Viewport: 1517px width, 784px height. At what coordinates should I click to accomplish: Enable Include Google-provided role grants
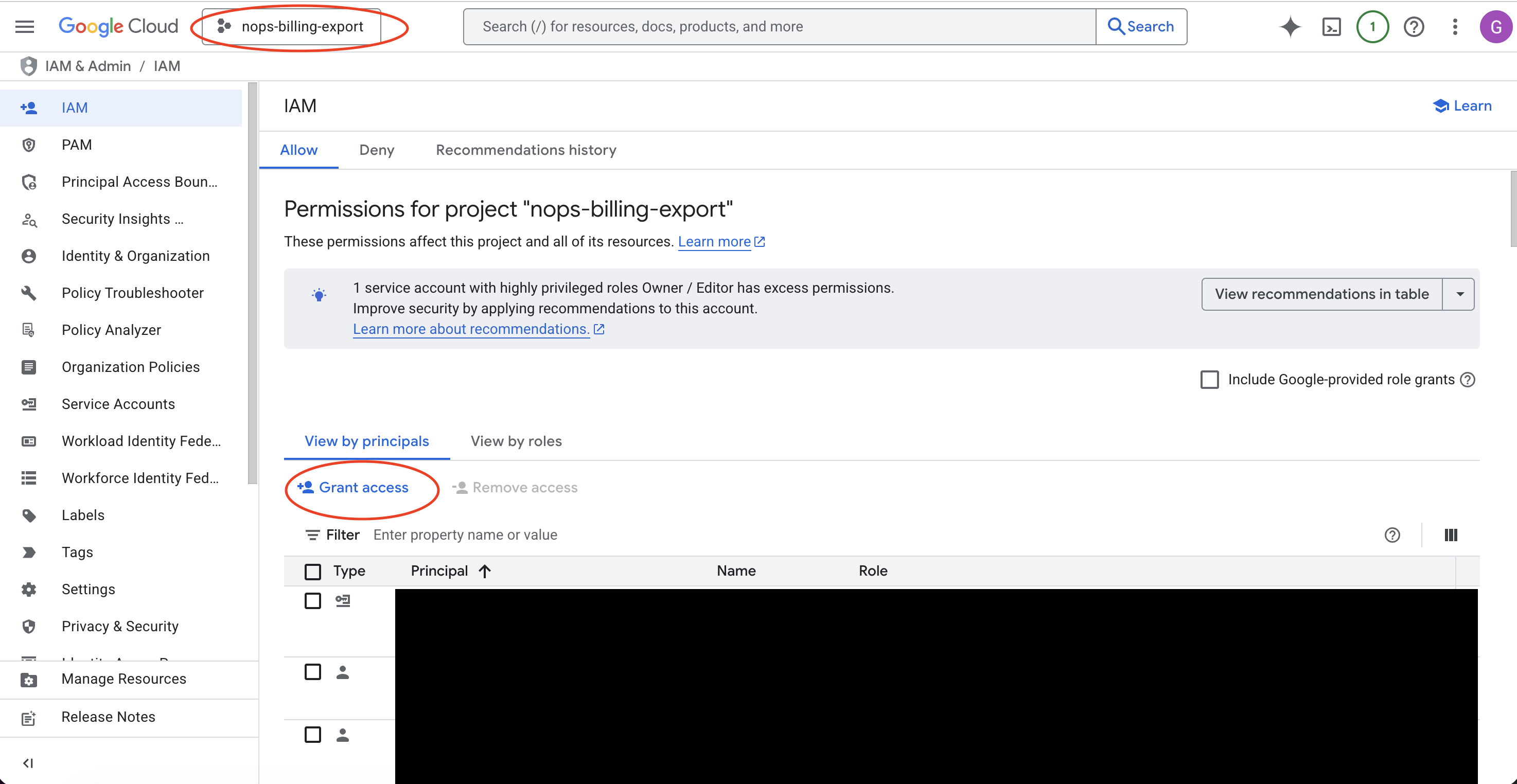[1210, 380]
